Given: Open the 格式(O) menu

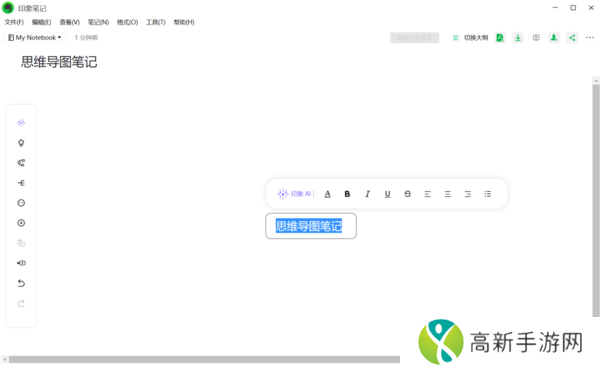Looking at the screenshot, I should point(127,22).
